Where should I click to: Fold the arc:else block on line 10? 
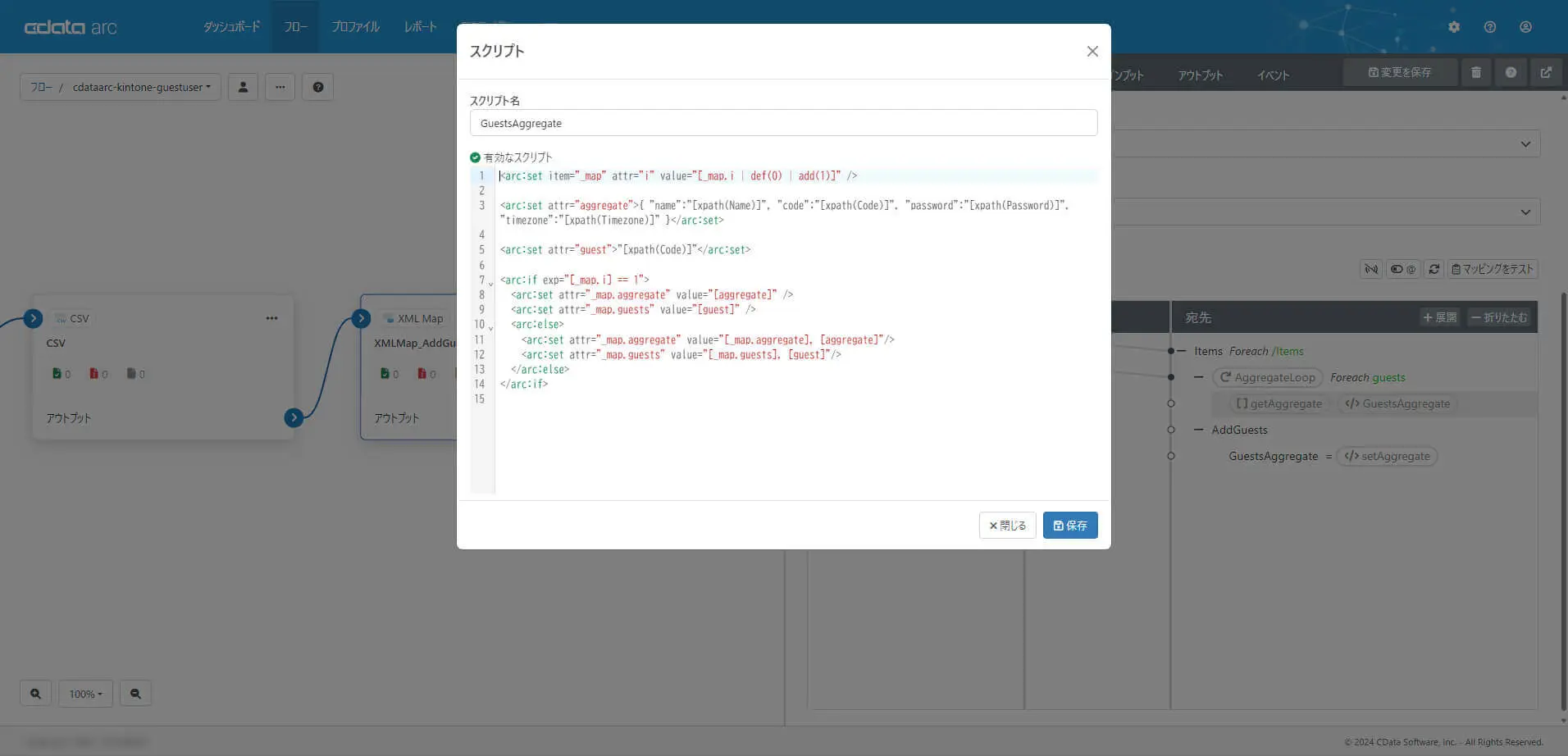tap(491, 328)
